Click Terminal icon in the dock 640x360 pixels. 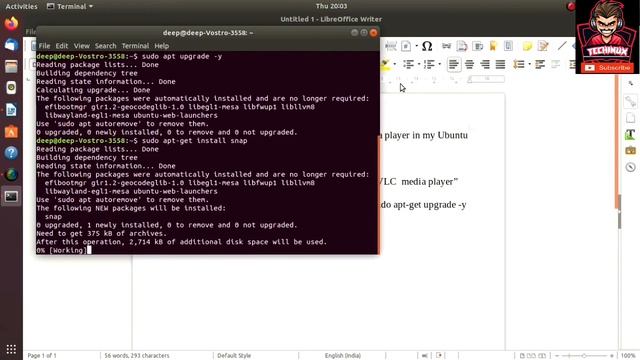[x=11, y=196]
